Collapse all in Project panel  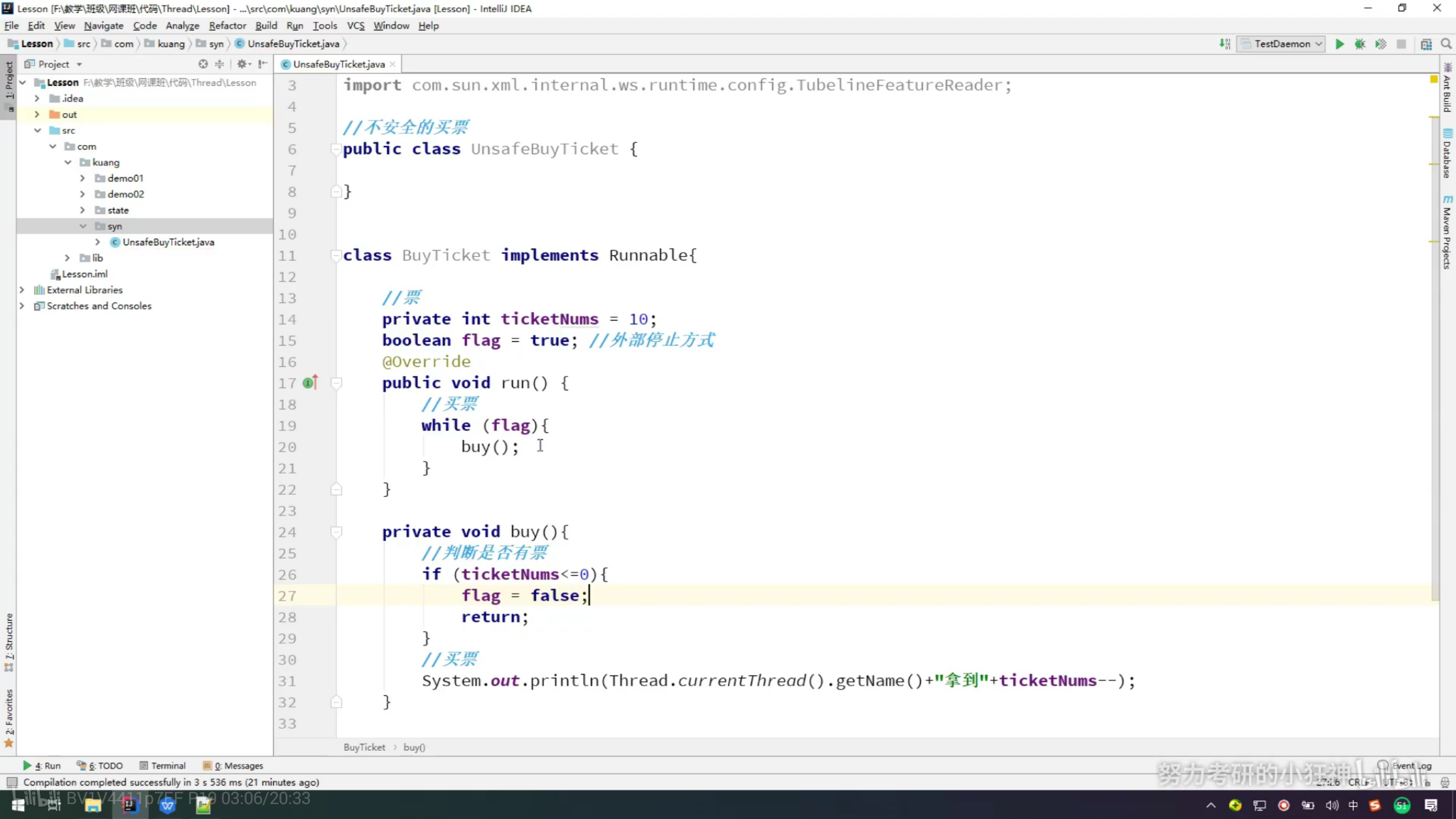click(220, 64)
